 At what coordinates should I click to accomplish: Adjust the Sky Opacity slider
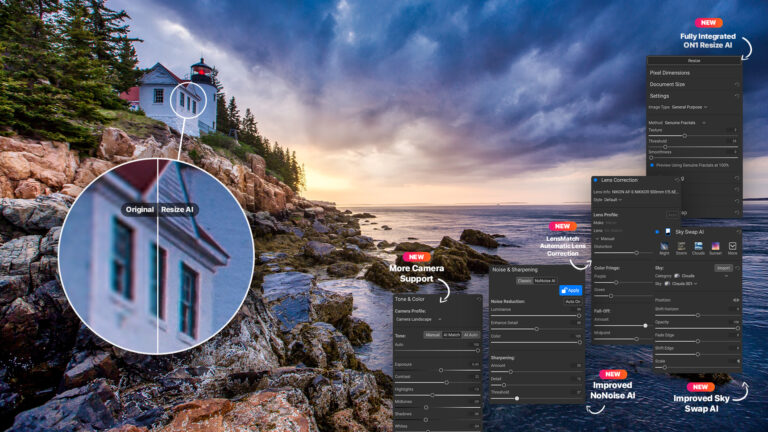click(738, 328)
